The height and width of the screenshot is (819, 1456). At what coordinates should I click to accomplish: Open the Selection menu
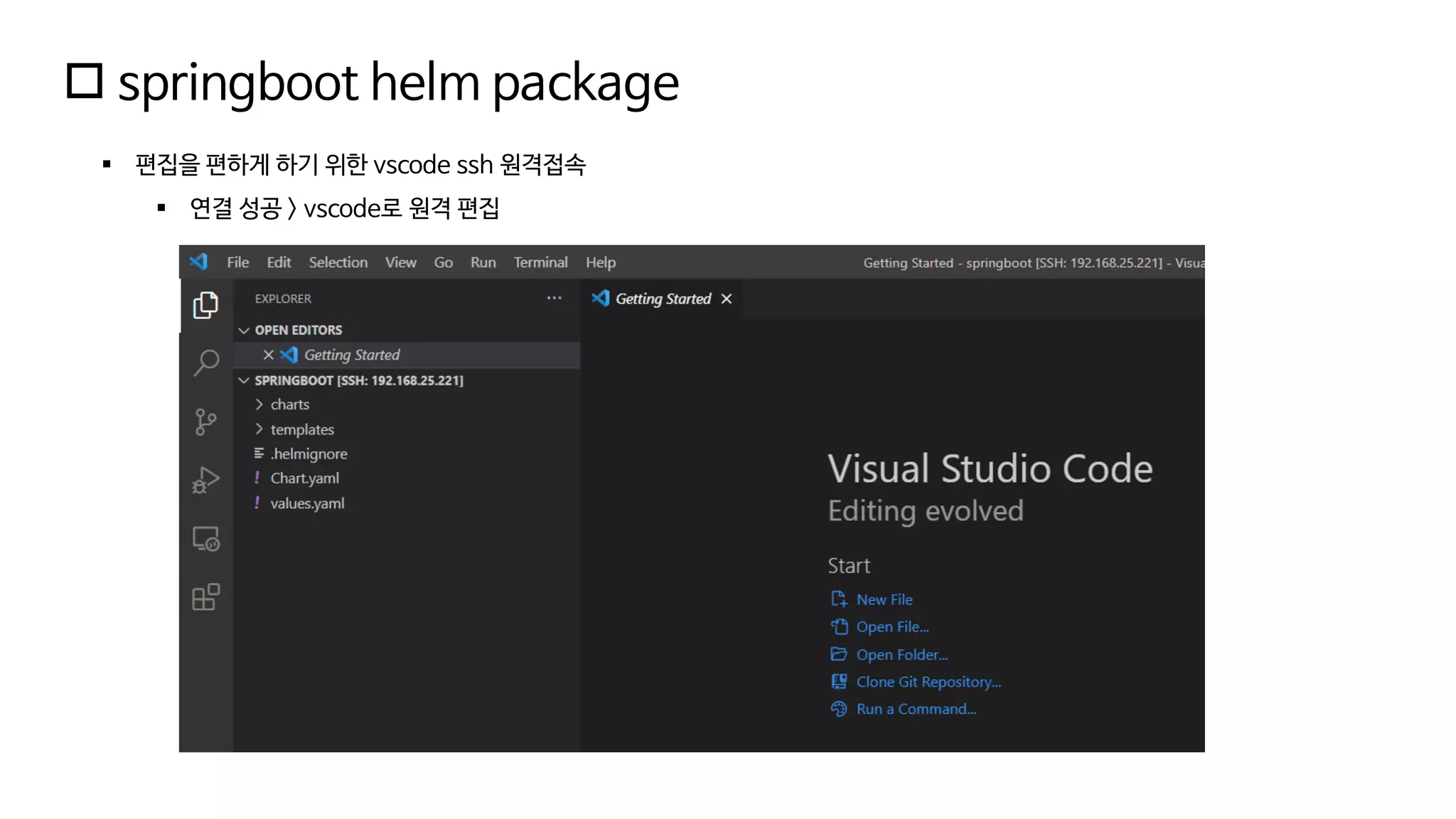[338, 262]
